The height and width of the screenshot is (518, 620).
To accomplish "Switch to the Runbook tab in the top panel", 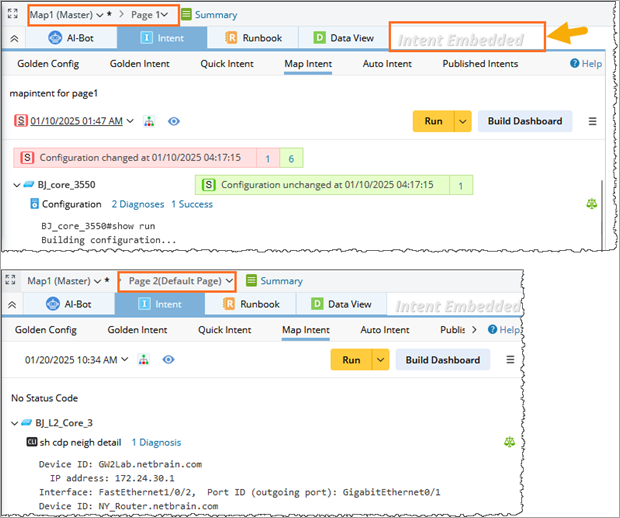I will pos(253,38).
